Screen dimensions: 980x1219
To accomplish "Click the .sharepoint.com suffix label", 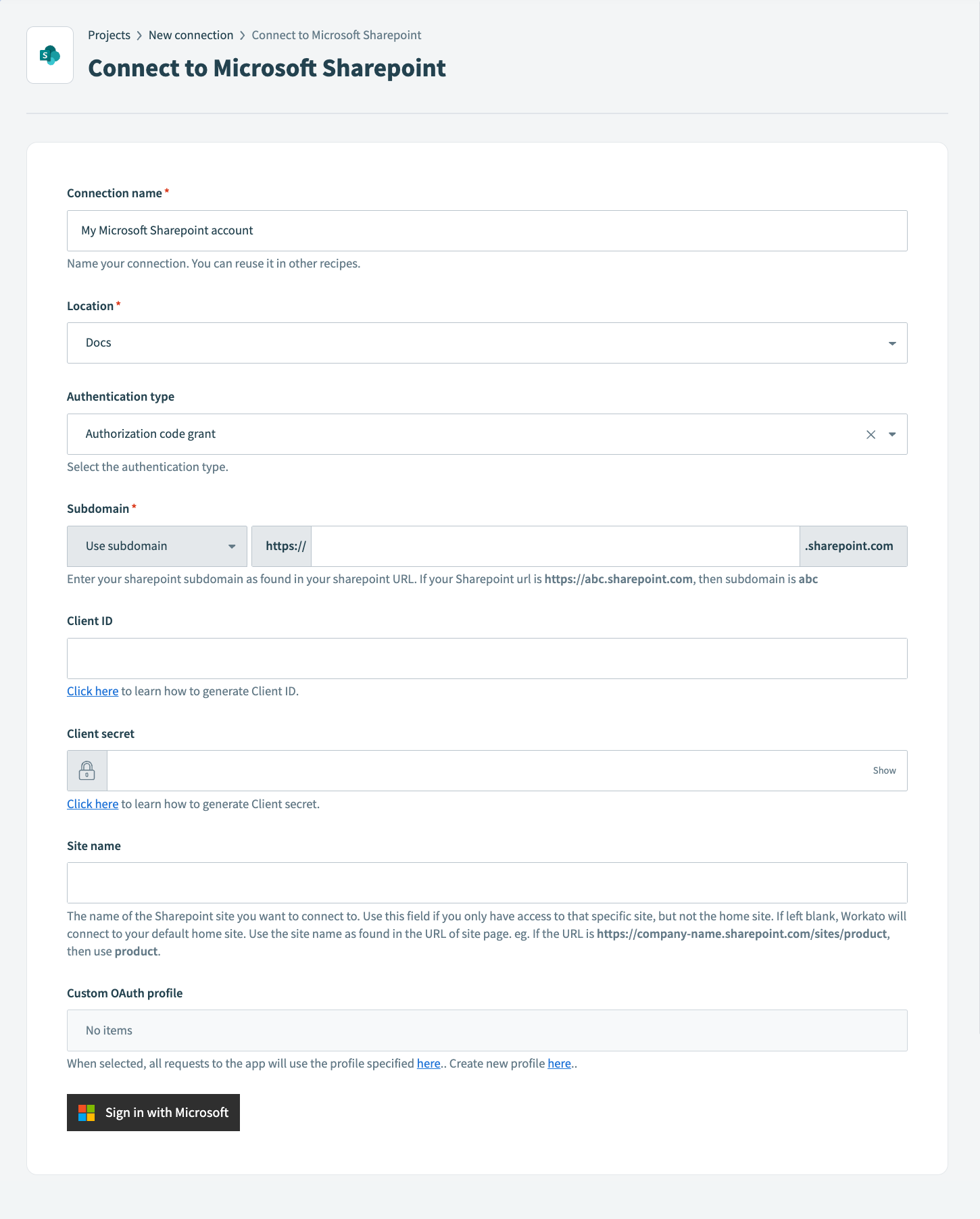I will point(853,546).
